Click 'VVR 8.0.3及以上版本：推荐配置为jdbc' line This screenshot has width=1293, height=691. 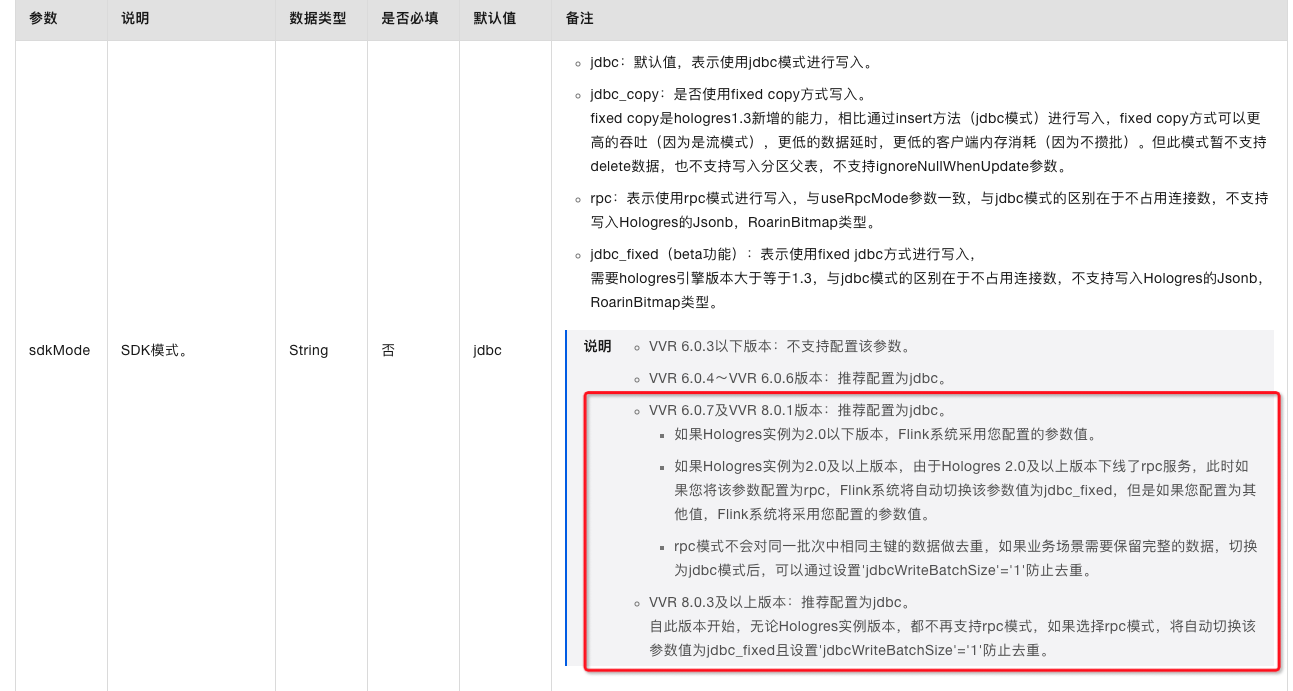click(x=780, y=602)
